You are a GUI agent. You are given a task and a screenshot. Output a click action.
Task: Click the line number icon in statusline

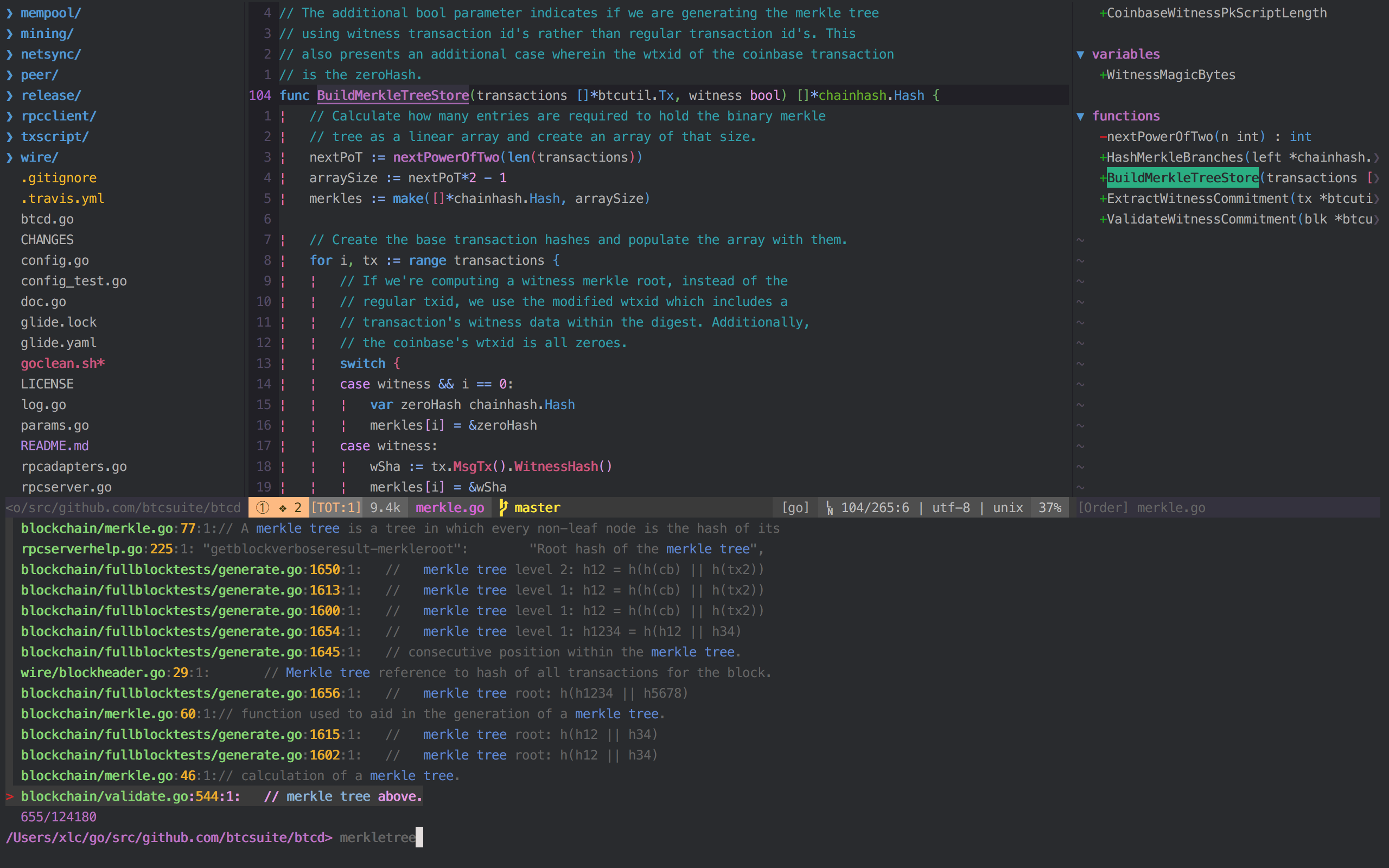(830, 508)
